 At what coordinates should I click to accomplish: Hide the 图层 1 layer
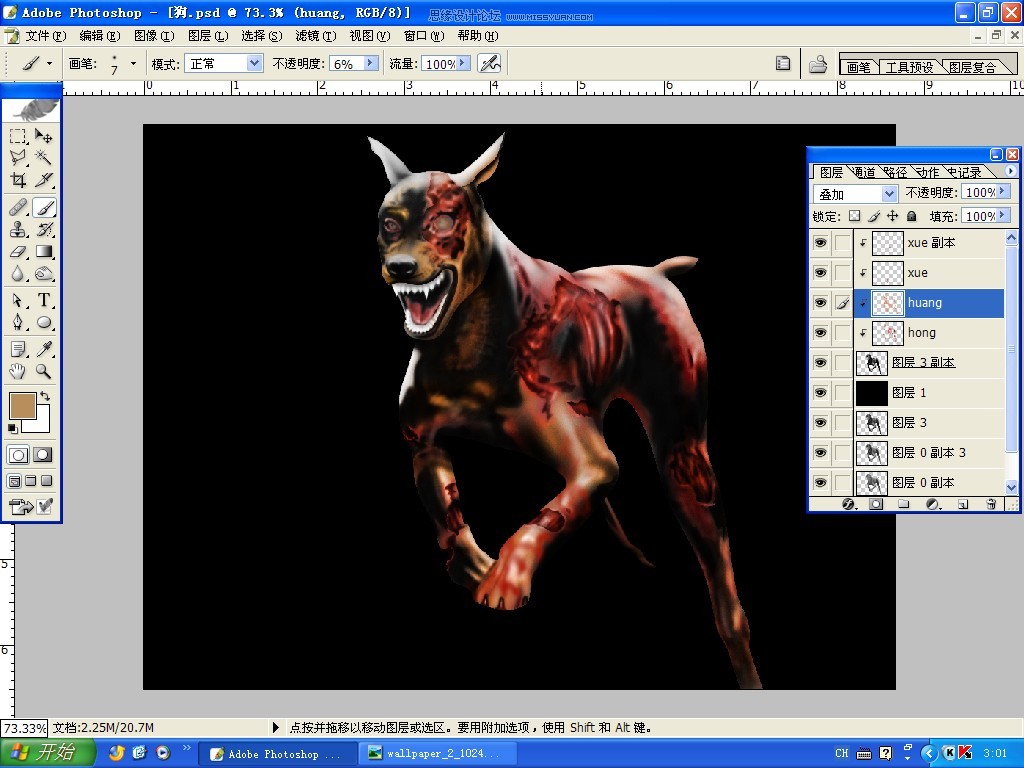pos(820,393)
